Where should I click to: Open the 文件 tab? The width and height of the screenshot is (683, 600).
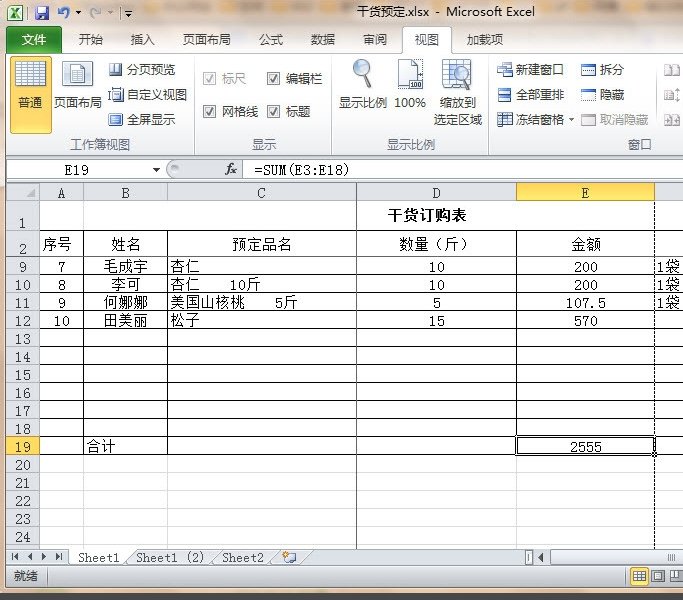pyautogui.click(x=34, y=40)
